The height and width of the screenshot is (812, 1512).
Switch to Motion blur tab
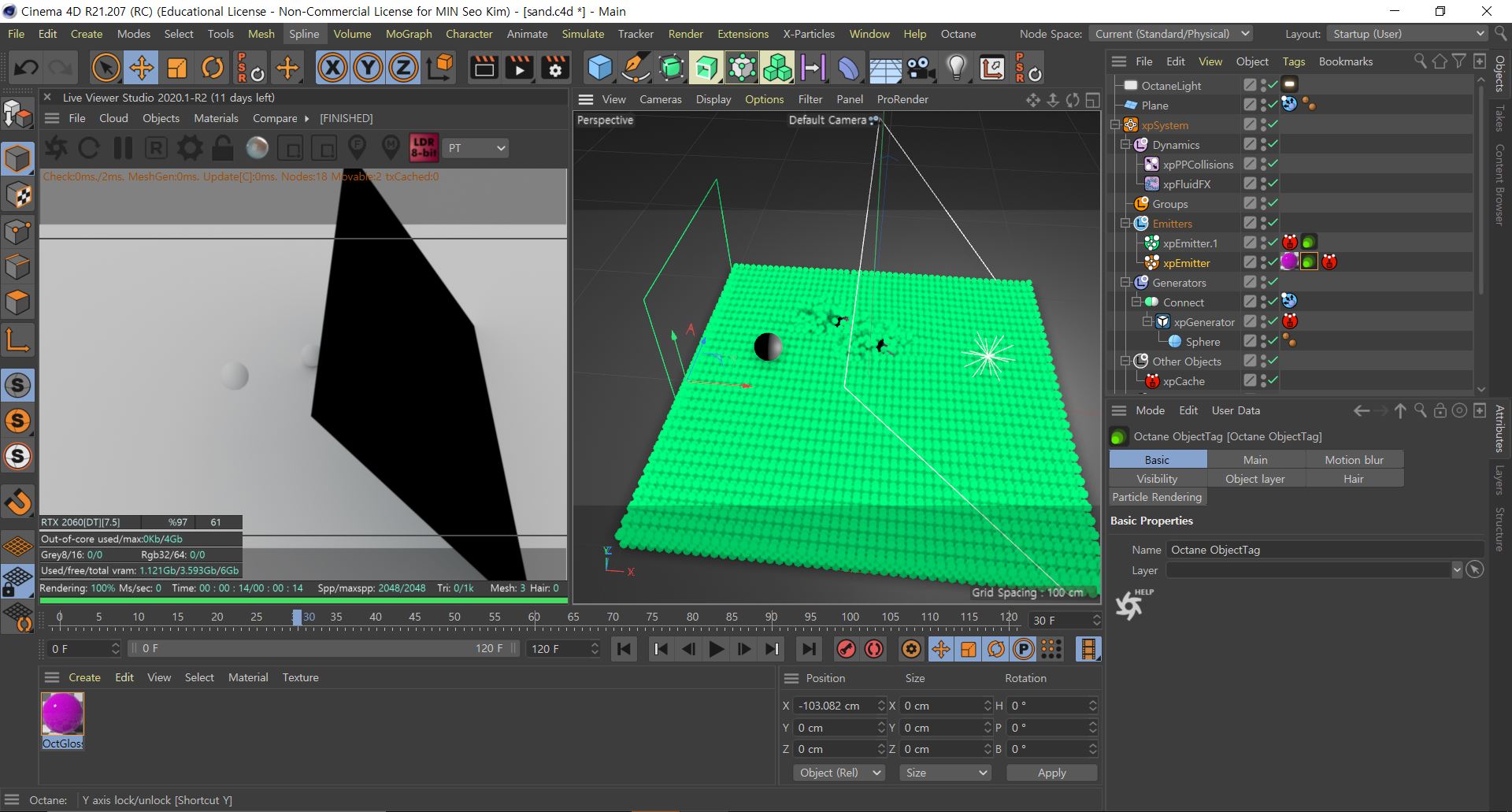1354,460
